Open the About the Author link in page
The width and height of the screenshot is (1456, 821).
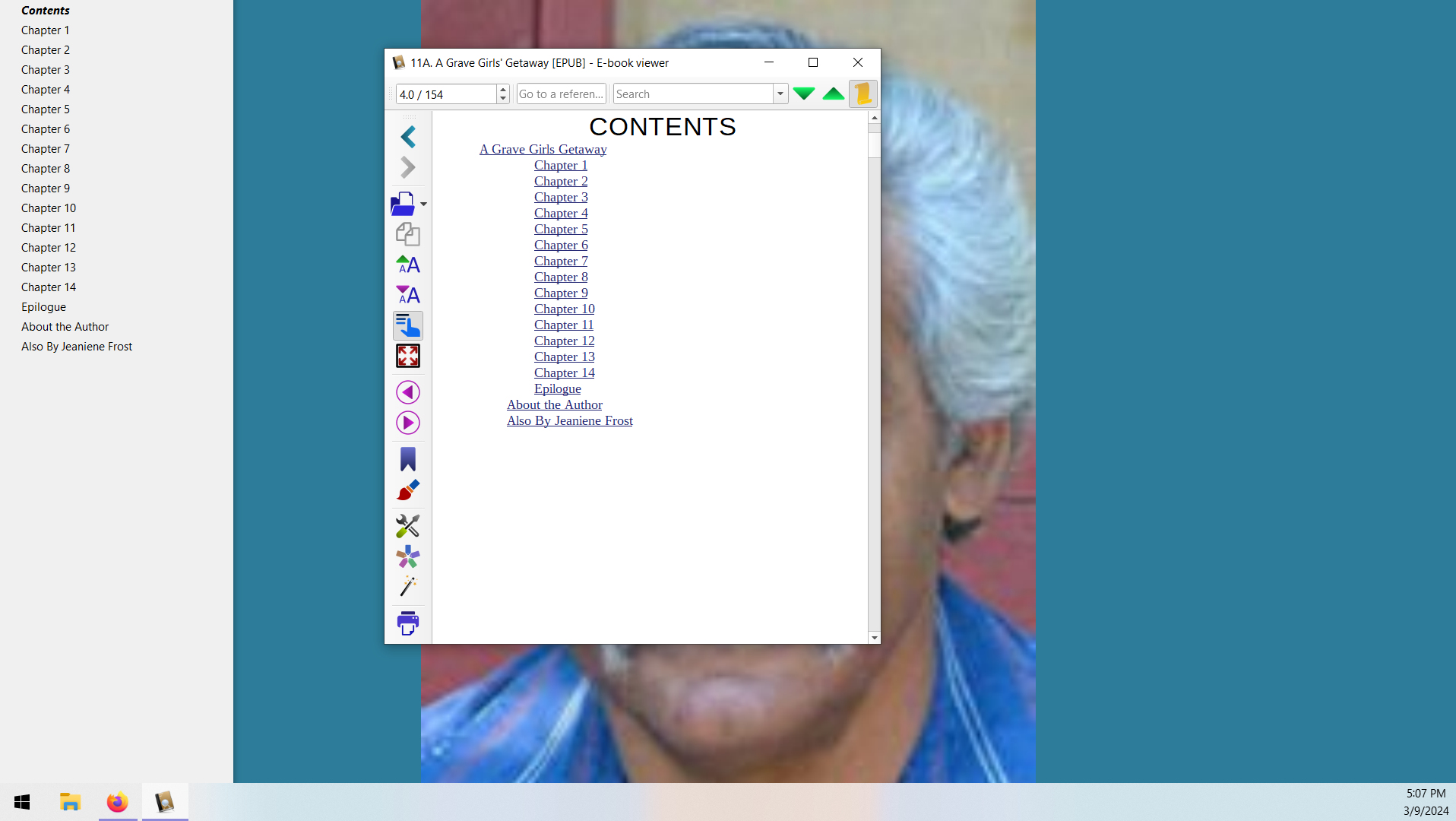tap(555, 405)
